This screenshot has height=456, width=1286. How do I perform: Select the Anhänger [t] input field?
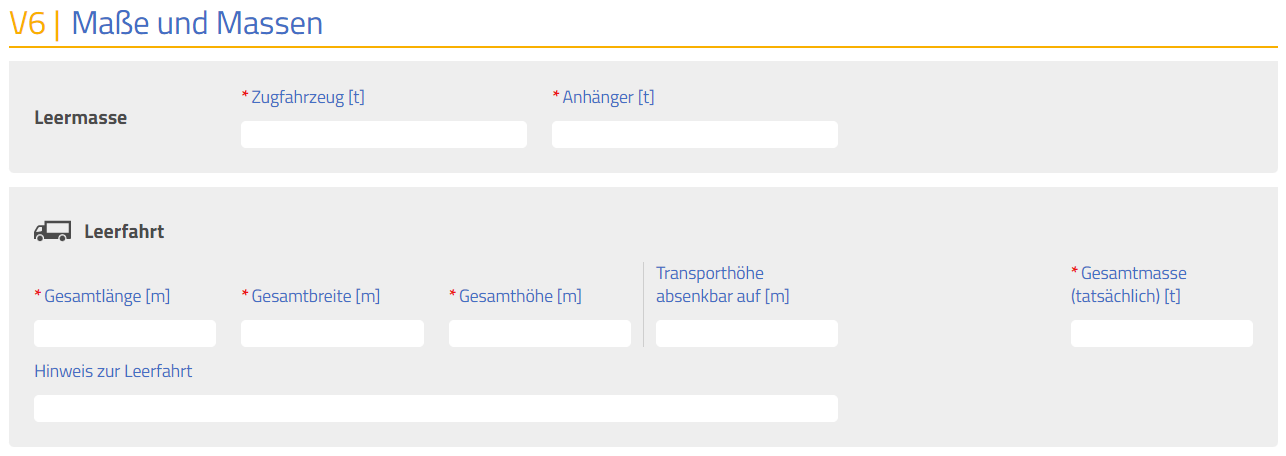pos(695,135)
